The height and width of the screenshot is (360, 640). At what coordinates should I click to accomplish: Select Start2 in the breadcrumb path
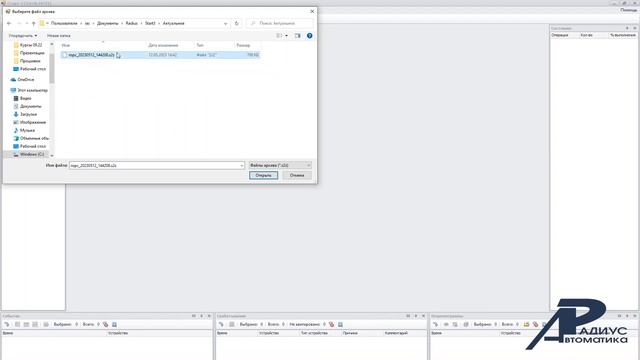point(150,24)
